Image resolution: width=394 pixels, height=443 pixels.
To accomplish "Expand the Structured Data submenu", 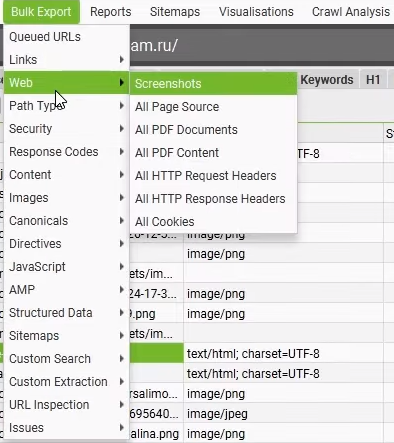I will [x=66, y=313].
